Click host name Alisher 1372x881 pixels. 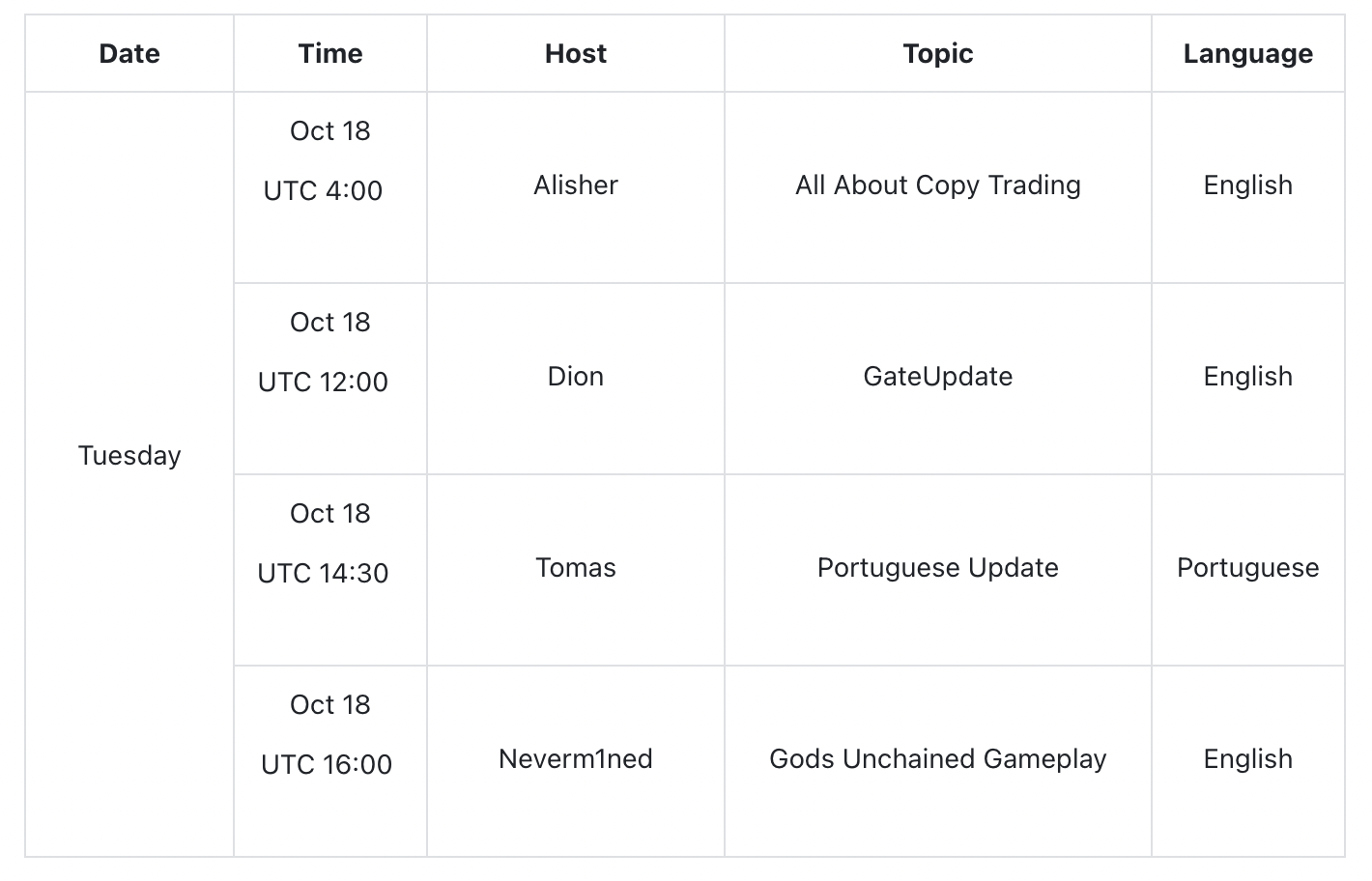576,185
